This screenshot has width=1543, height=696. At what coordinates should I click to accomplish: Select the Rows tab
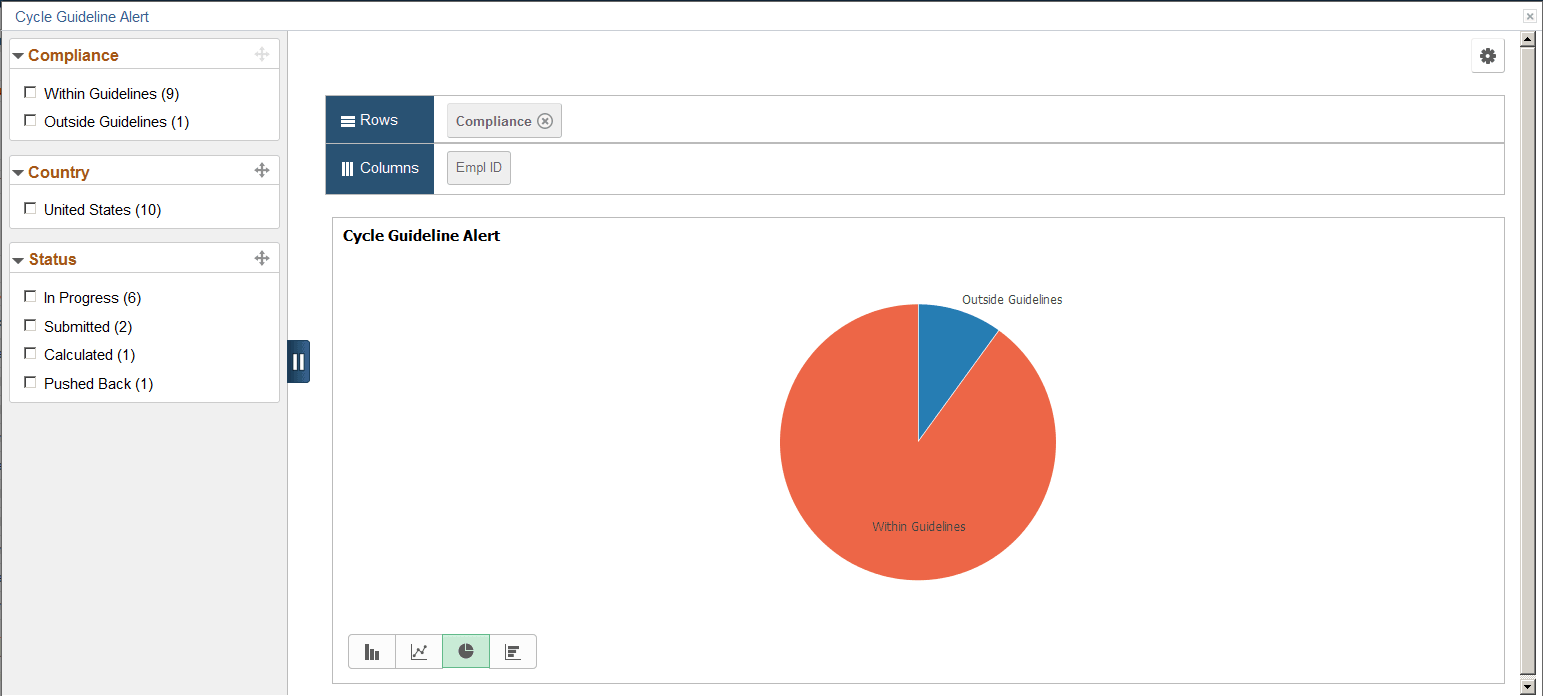379,118
